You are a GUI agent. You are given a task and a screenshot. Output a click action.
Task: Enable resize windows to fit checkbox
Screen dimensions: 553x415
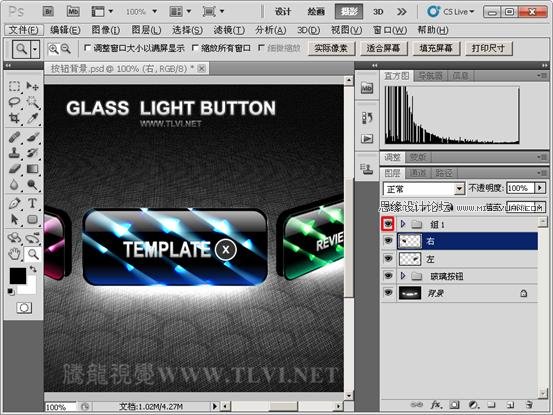[x=87, y=48]
